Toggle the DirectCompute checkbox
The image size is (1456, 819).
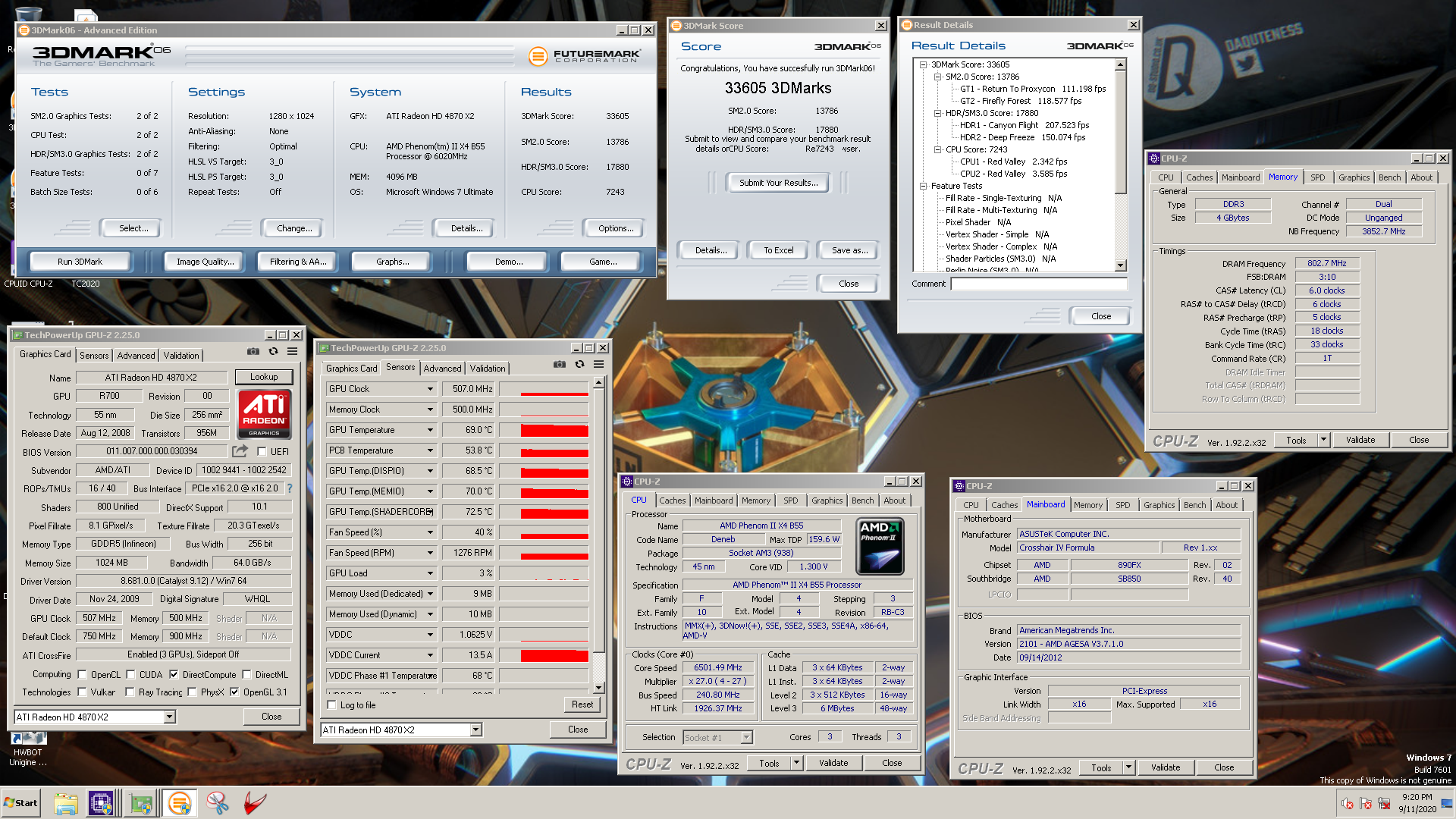coord(174,674)
